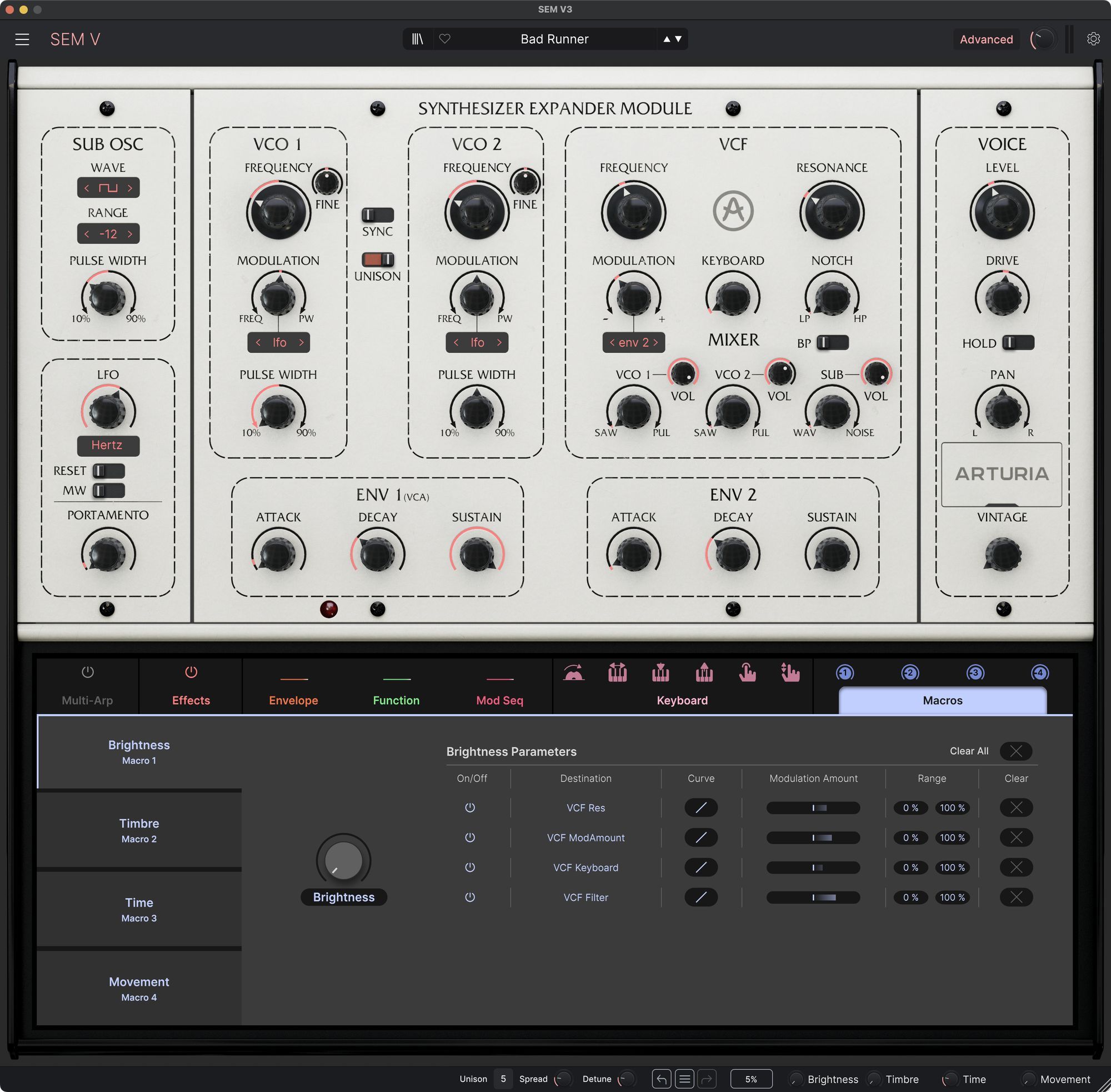Turn on the voice HOLD switch
This screenshot has width=1111, height=1092.
tap(1018, 342)
